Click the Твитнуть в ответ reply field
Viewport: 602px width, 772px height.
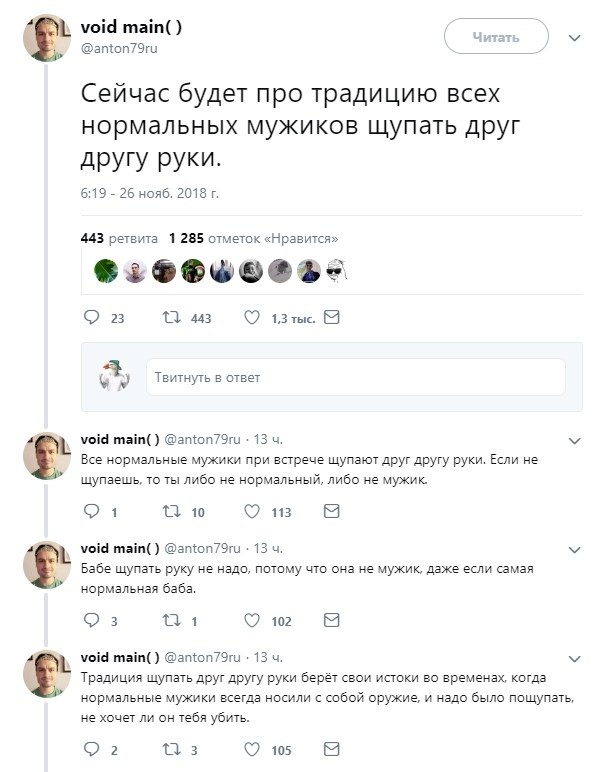coord(355,377)
